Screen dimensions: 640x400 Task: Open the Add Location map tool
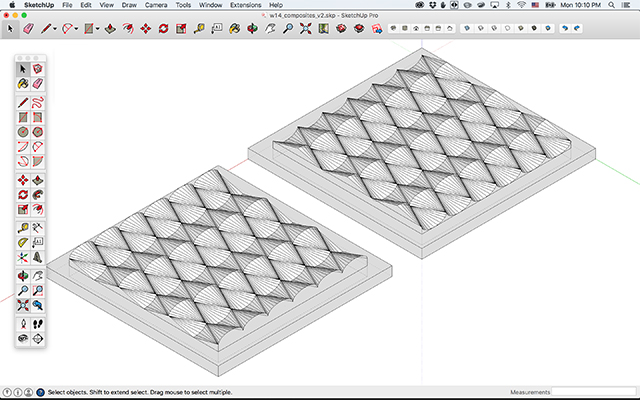(324, 29)
